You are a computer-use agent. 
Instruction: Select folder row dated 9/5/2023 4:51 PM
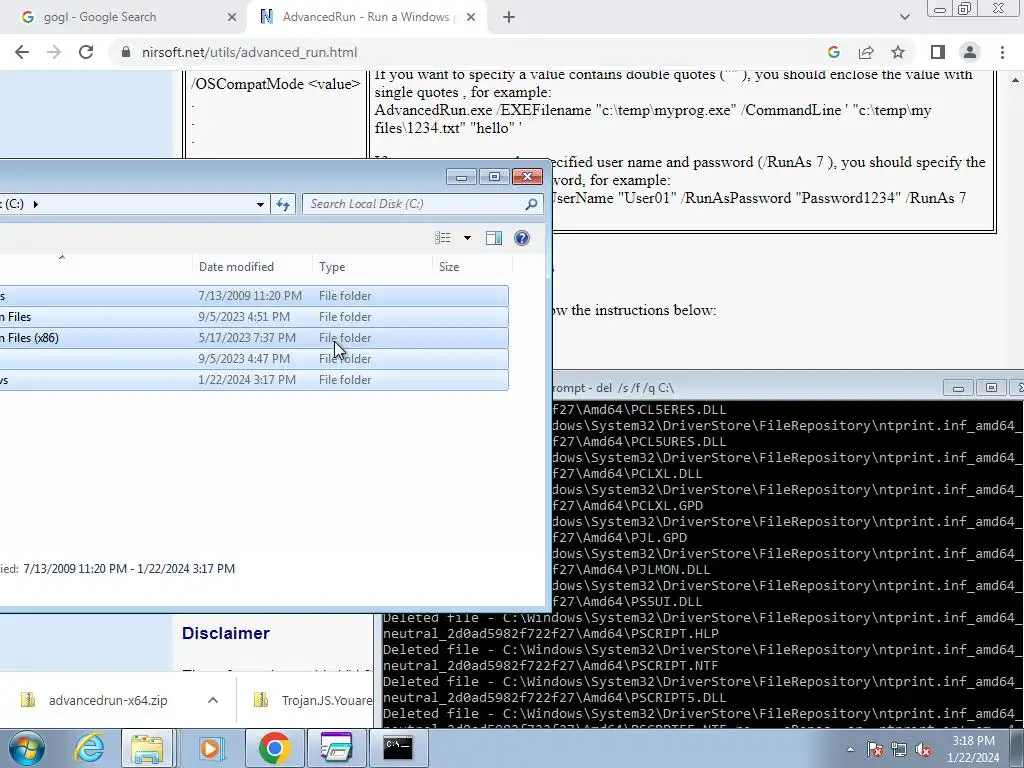253,317
